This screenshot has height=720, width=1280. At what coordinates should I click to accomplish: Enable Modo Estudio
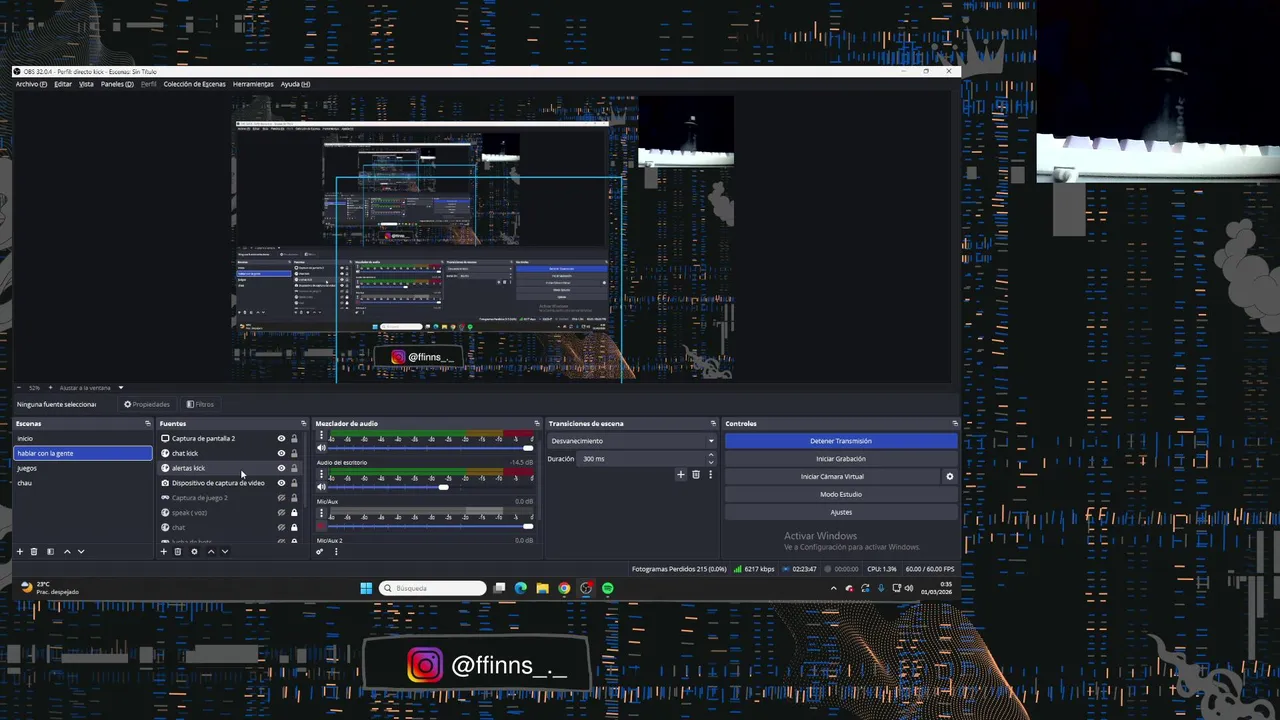tap(841, 494)
